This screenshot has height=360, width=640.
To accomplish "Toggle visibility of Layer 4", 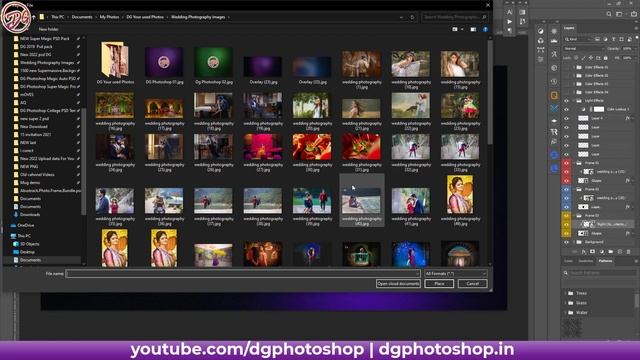I will [x=566, y=118].
